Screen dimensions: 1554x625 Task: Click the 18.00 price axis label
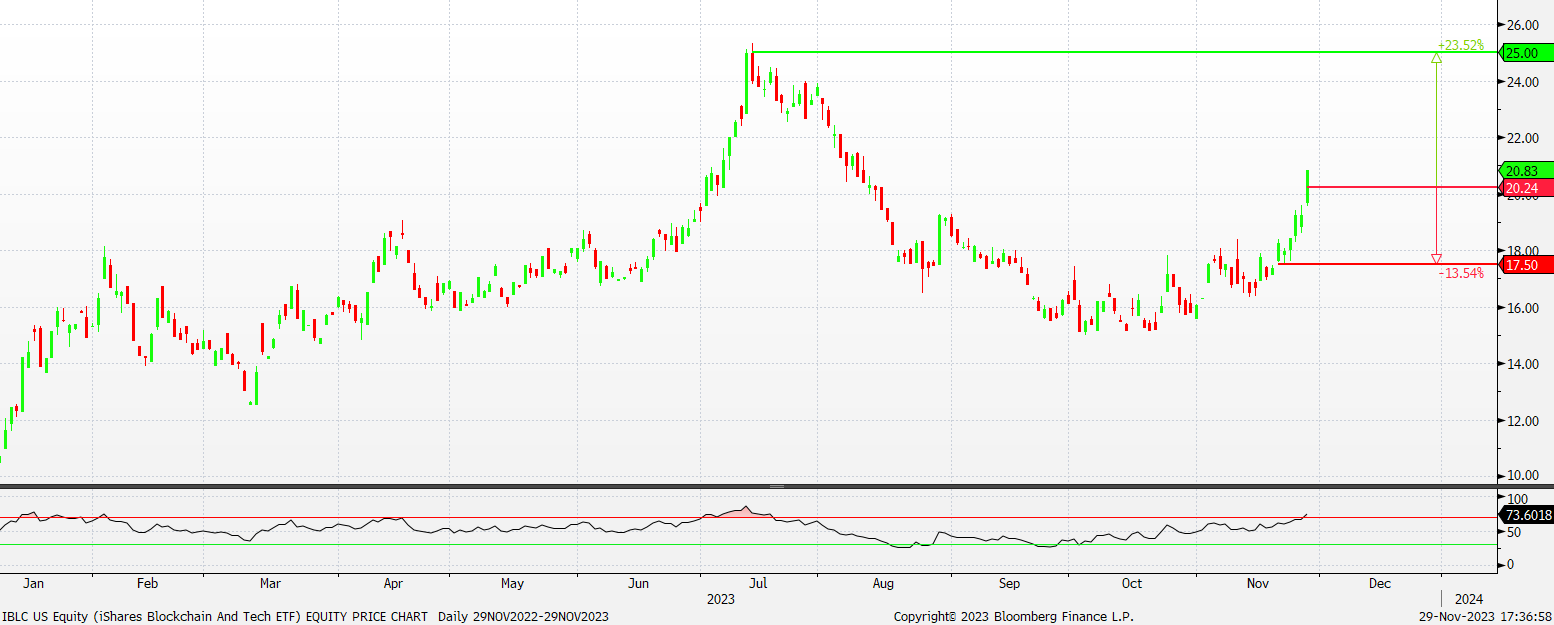point(1521,251)
